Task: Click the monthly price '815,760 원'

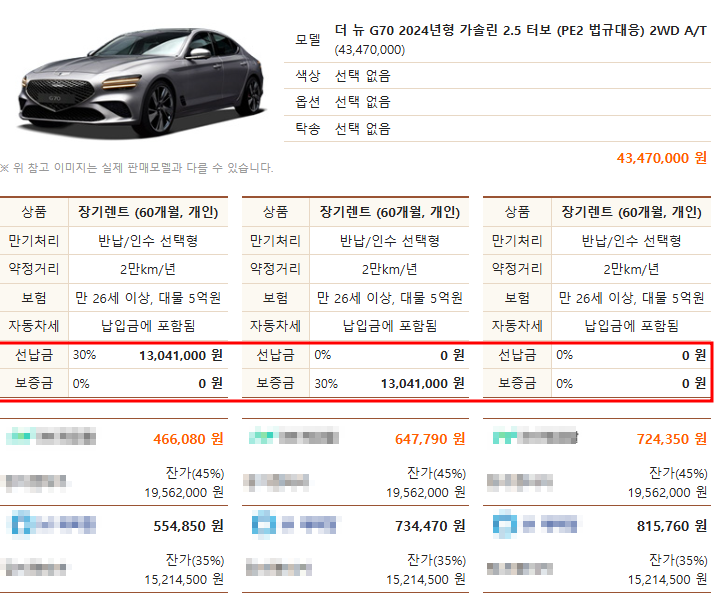Action: (672, 526)
